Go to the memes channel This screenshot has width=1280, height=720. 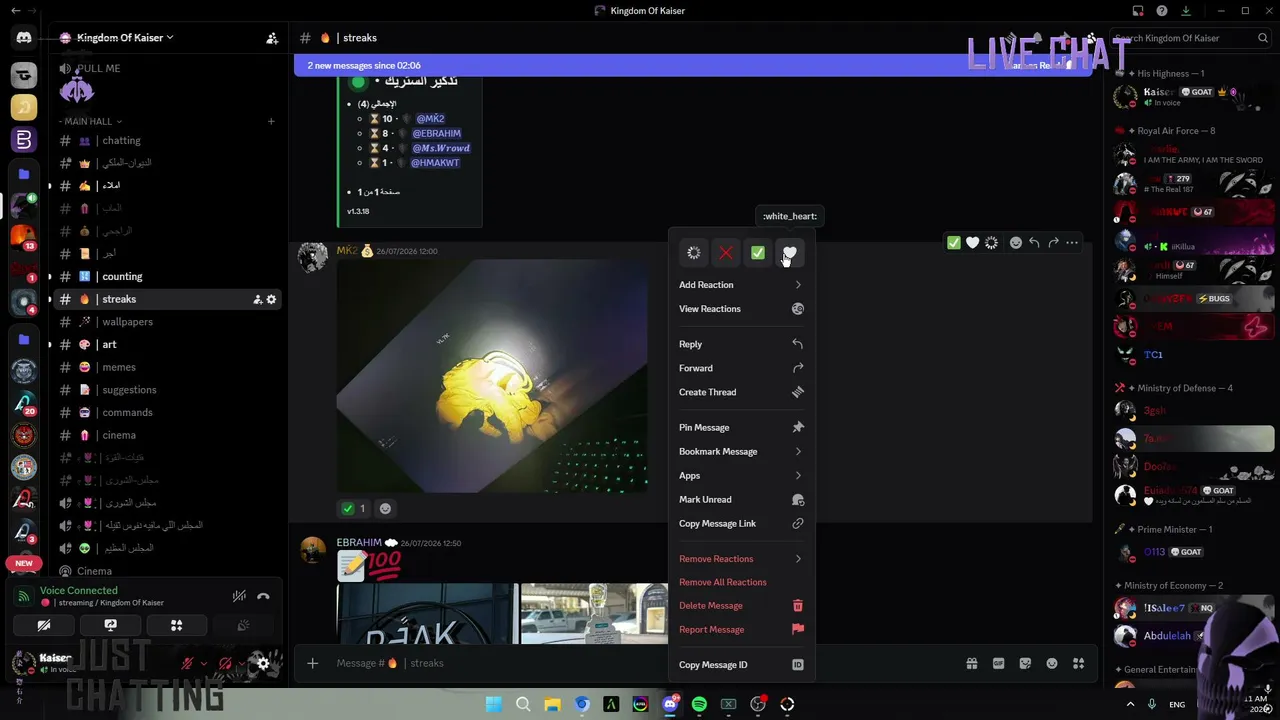pos(167,367)
